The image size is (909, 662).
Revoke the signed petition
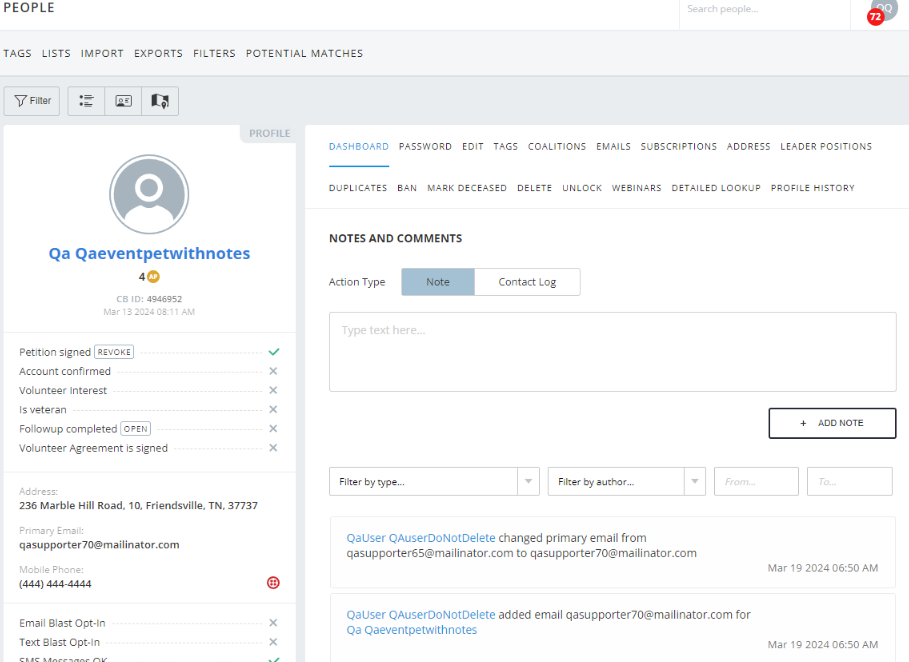coord(114,352)
